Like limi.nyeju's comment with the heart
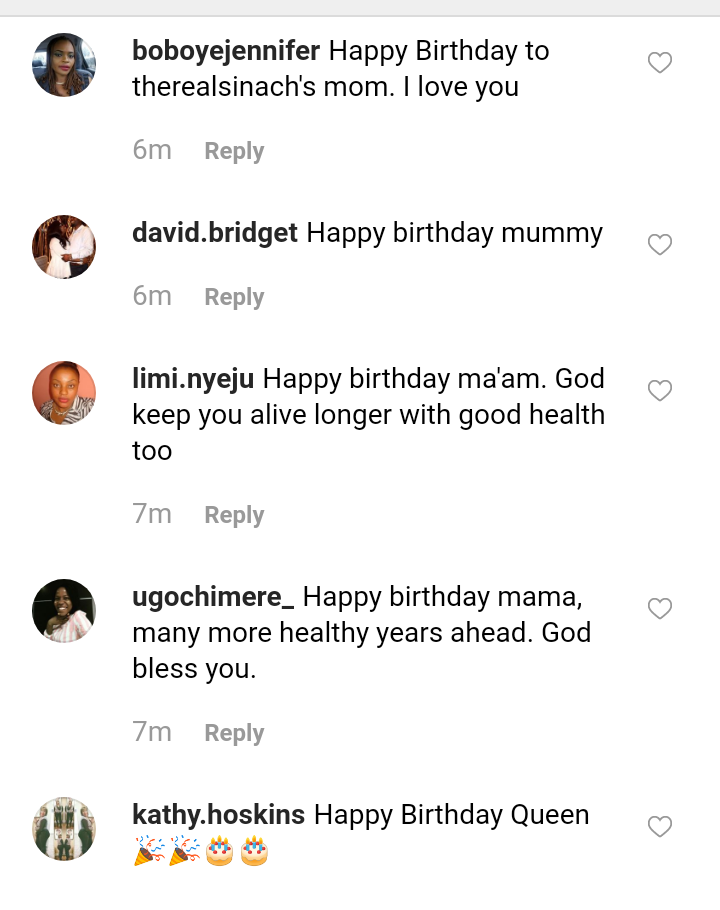The image size is (720, 910). [x=660, y=391]
